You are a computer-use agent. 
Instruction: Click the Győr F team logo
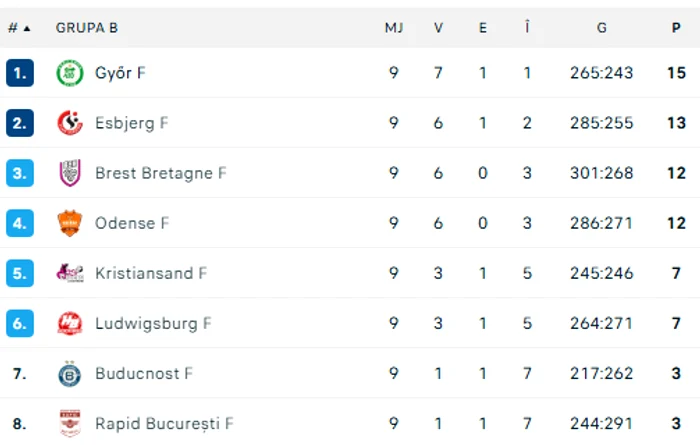coord(70,73)
